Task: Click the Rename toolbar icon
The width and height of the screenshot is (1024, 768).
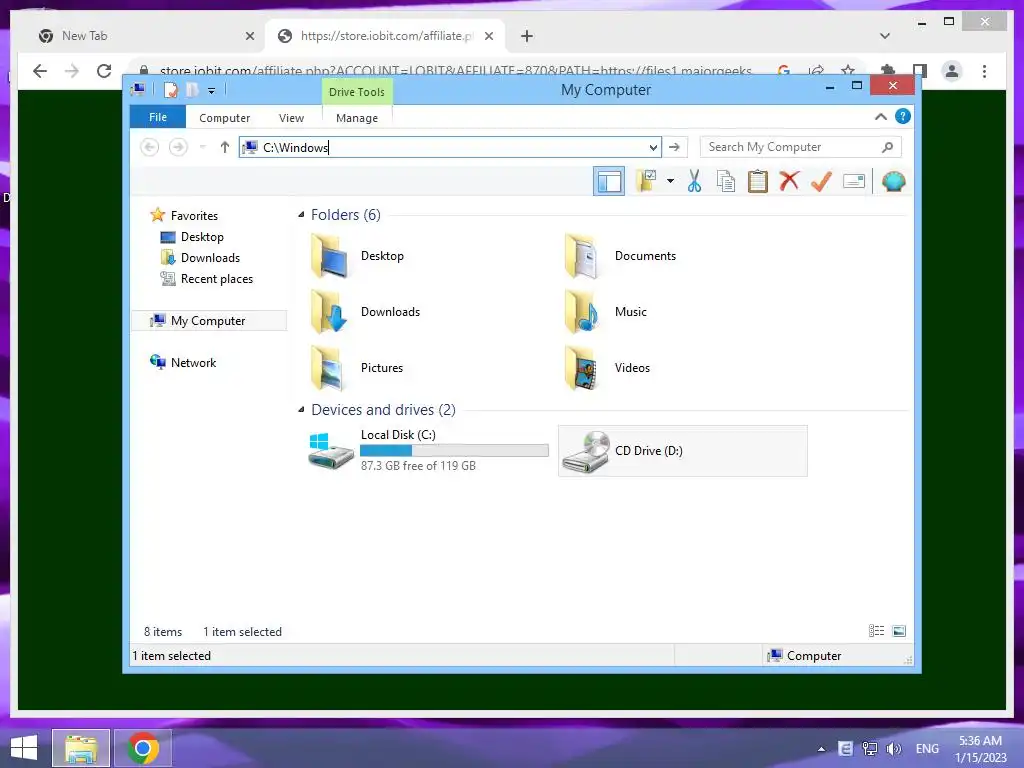Action: 854,181
